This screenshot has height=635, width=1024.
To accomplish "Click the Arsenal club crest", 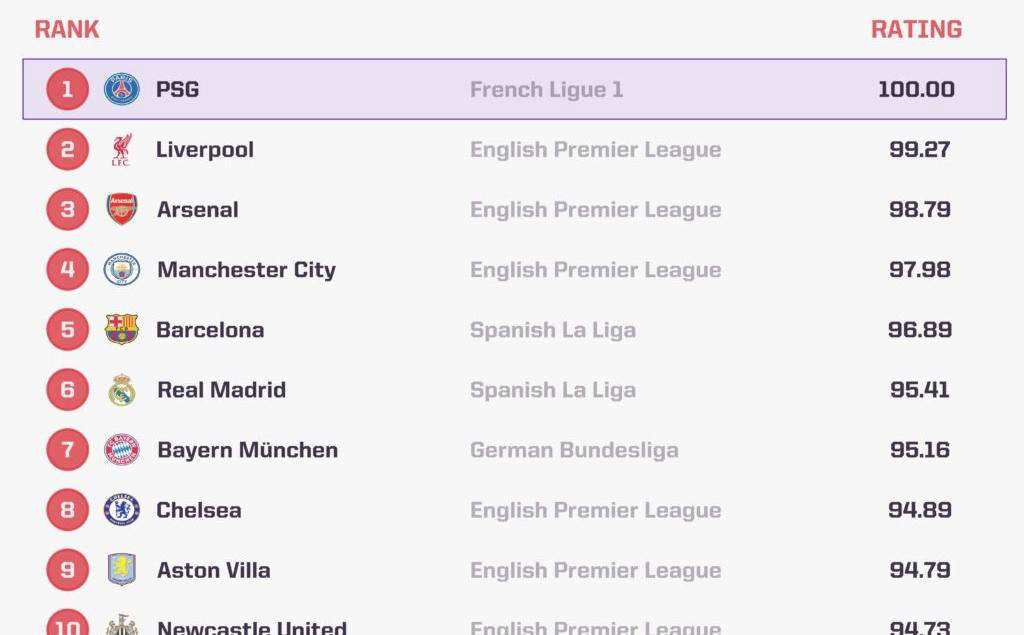I will 121,209.
